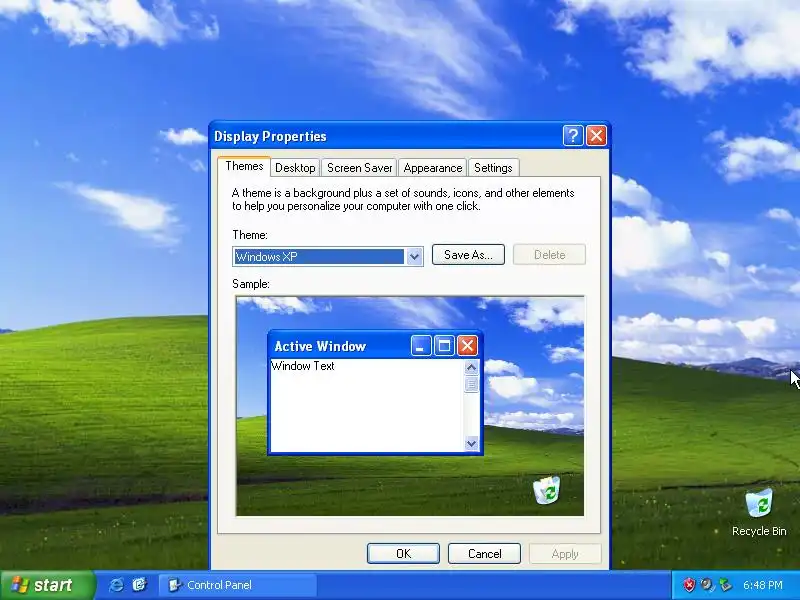
Task: Click the sample window scroll down arrow
Action: tap(471, 443)
